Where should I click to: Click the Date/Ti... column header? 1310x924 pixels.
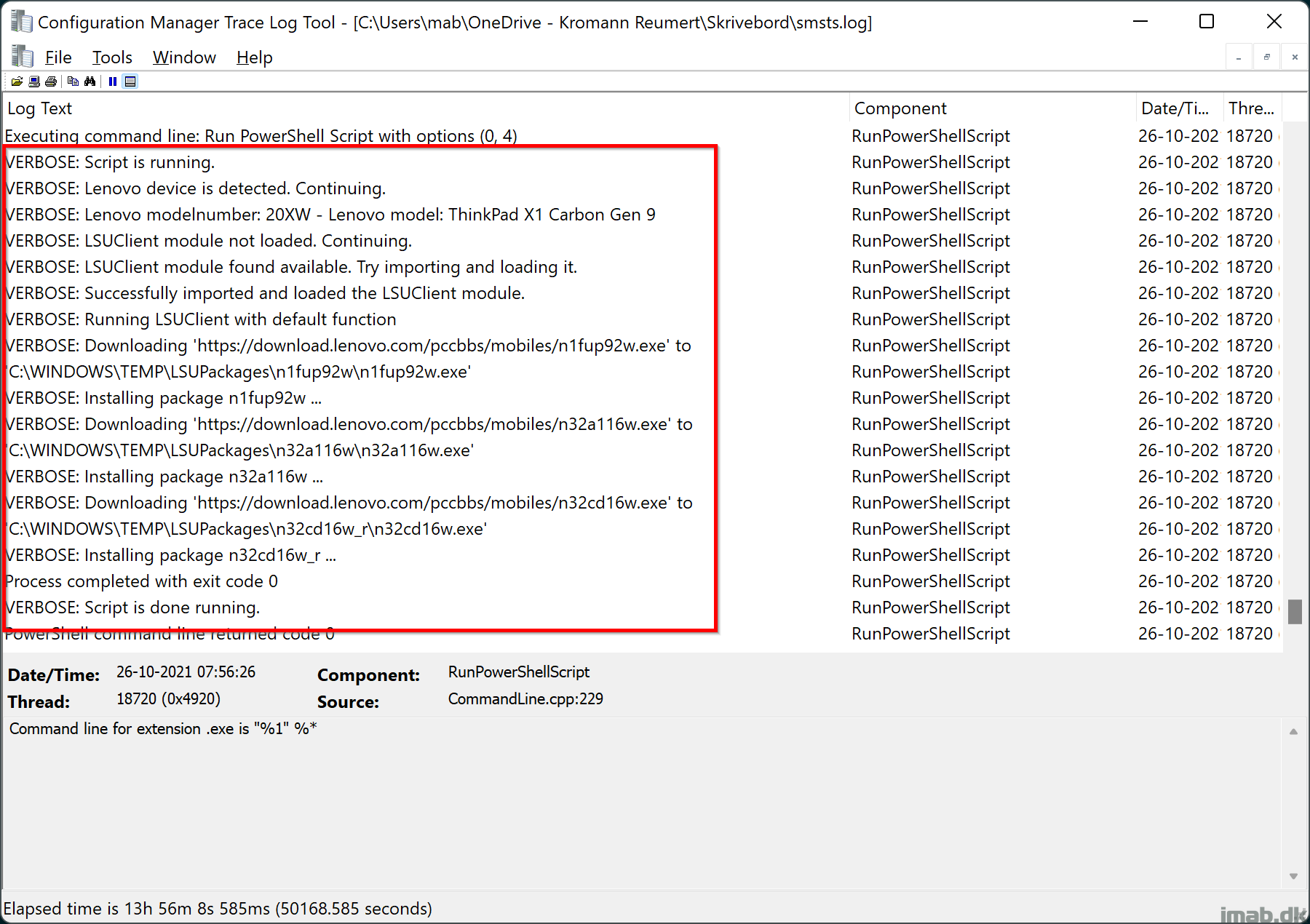tap(1180, 108)
